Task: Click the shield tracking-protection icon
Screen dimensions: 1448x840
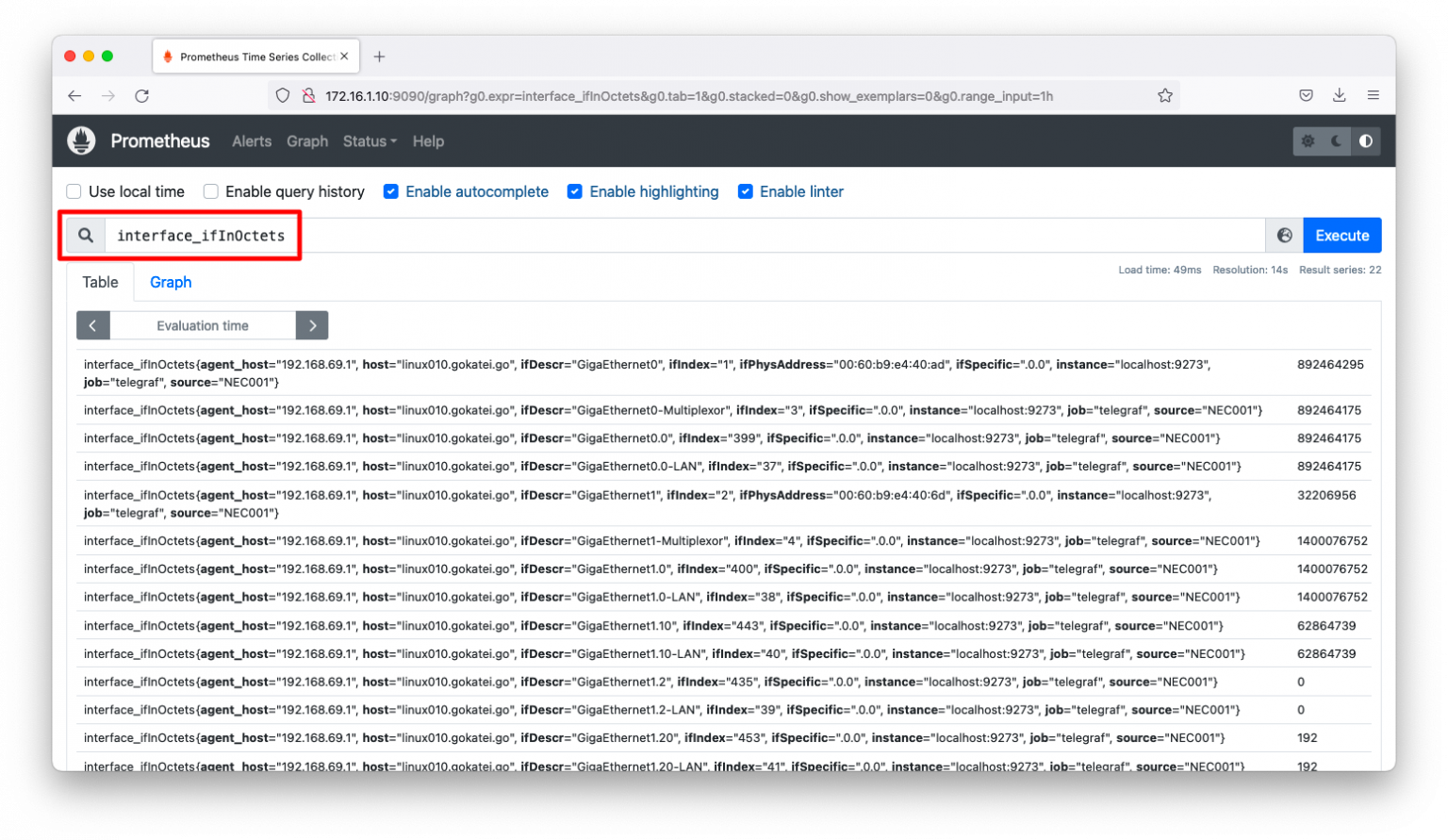Action: click(x=283, y=95)
